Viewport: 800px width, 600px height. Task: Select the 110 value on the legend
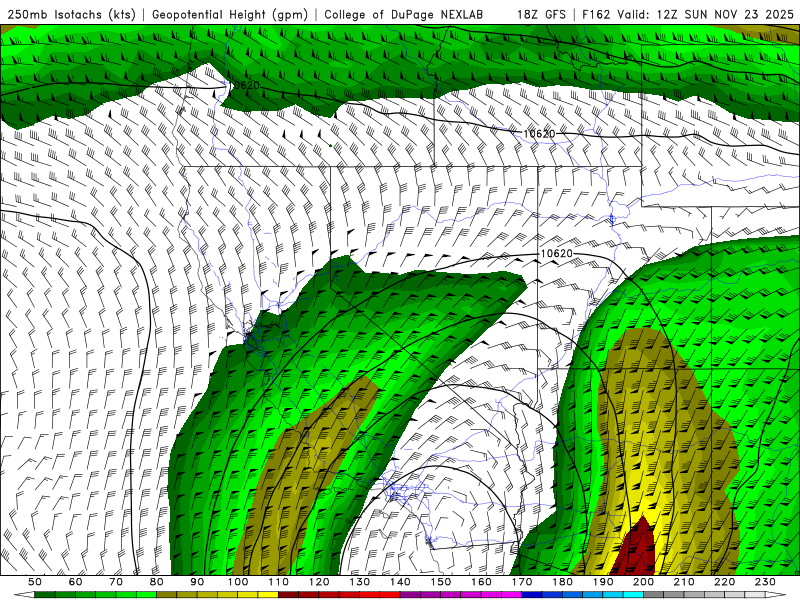coord(279,582)
